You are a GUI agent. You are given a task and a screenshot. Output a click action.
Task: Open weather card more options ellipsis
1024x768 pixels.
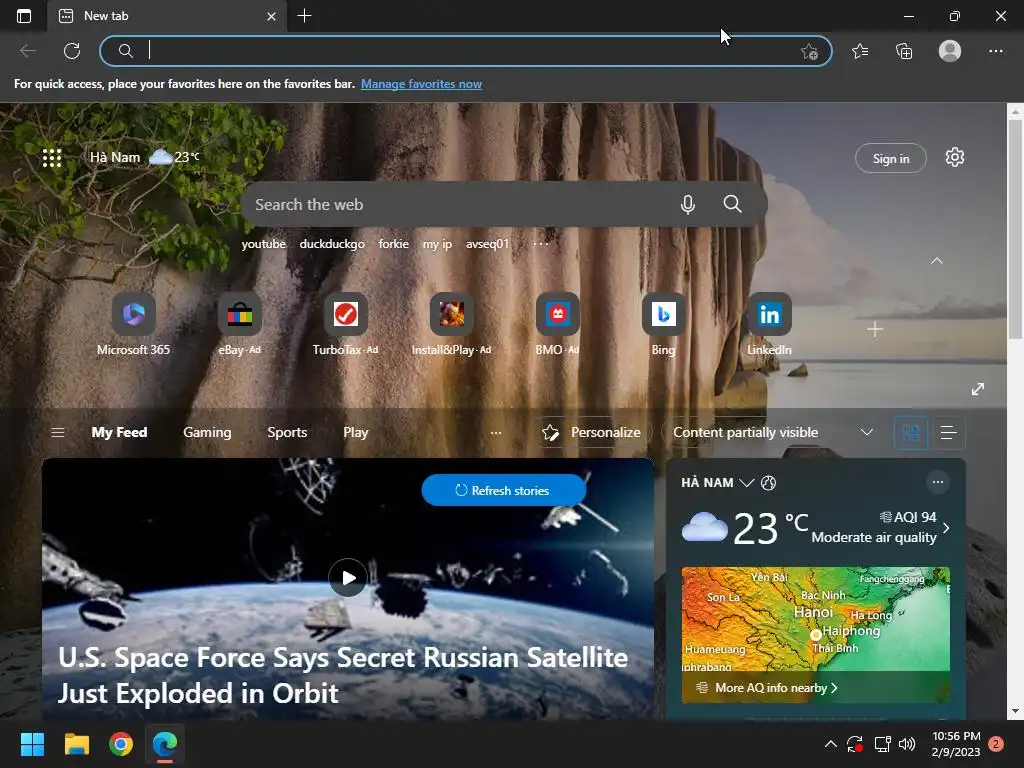pos(938,483)
